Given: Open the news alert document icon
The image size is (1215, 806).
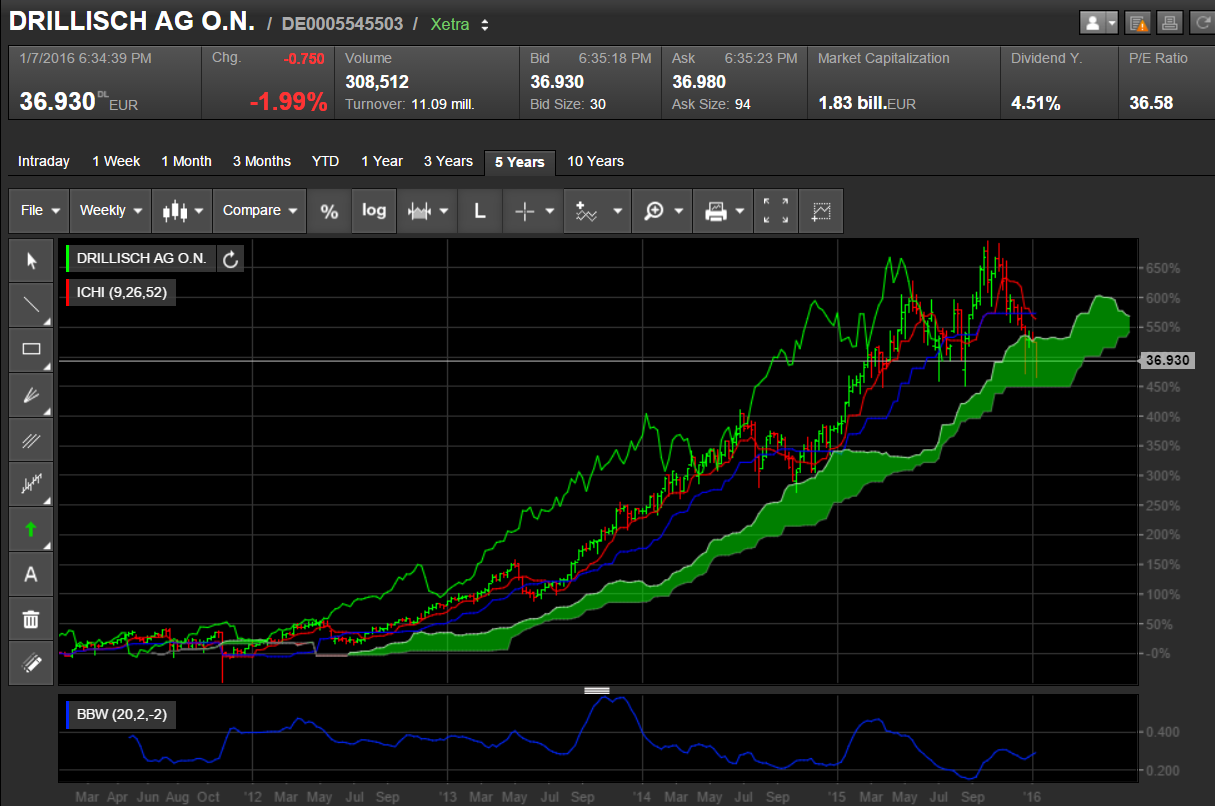Looking at the screenshot, I should [1137, 23].
